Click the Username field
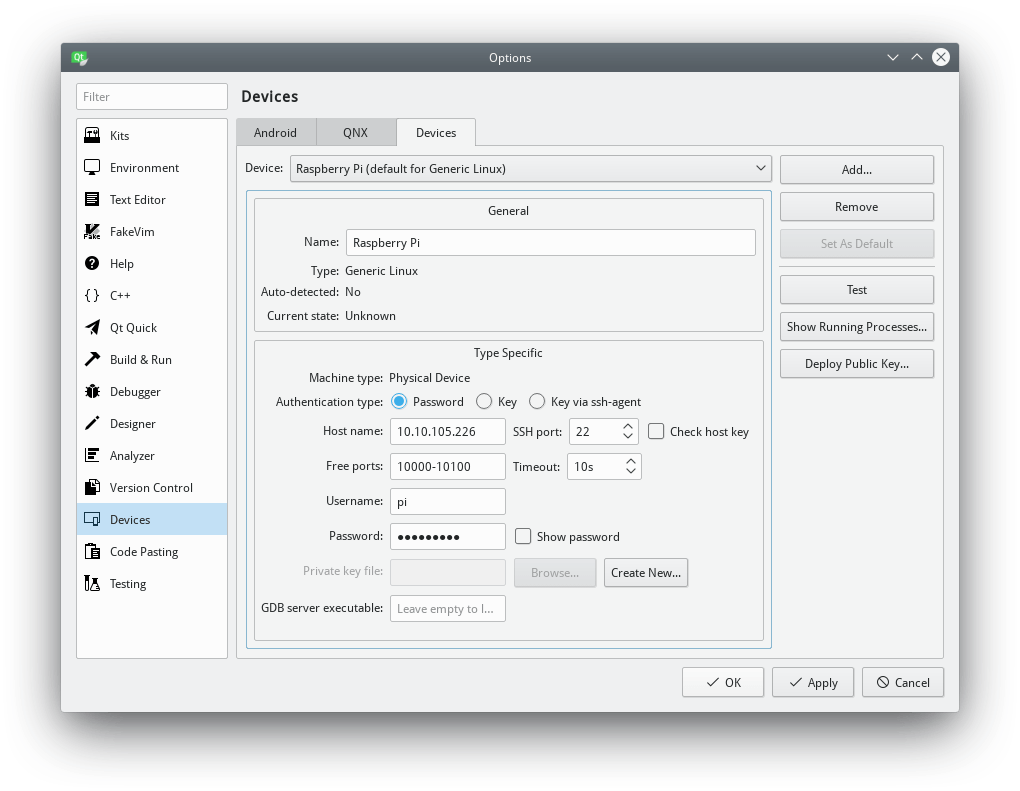The height and width of the screenshot is (791, 1020). (x=448, y=502)
